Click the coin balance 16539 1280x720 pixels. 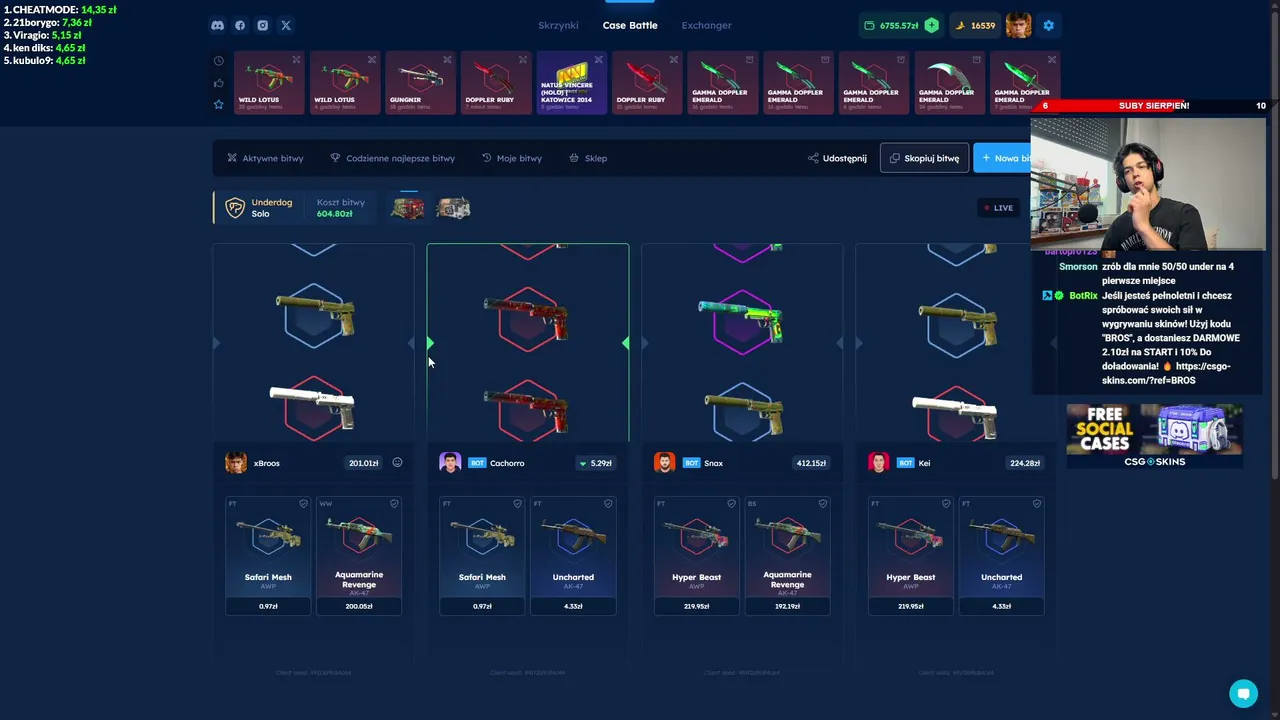coord(975,25)
